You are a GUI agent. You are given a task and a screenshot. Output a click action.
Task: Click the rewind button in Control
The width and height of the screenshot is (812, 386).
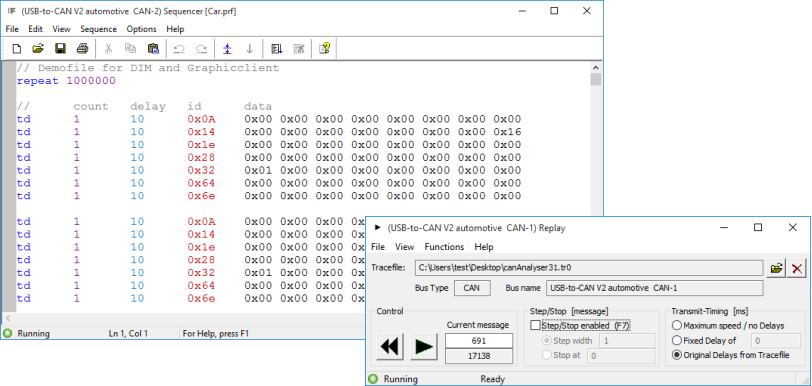pos(390,346)
